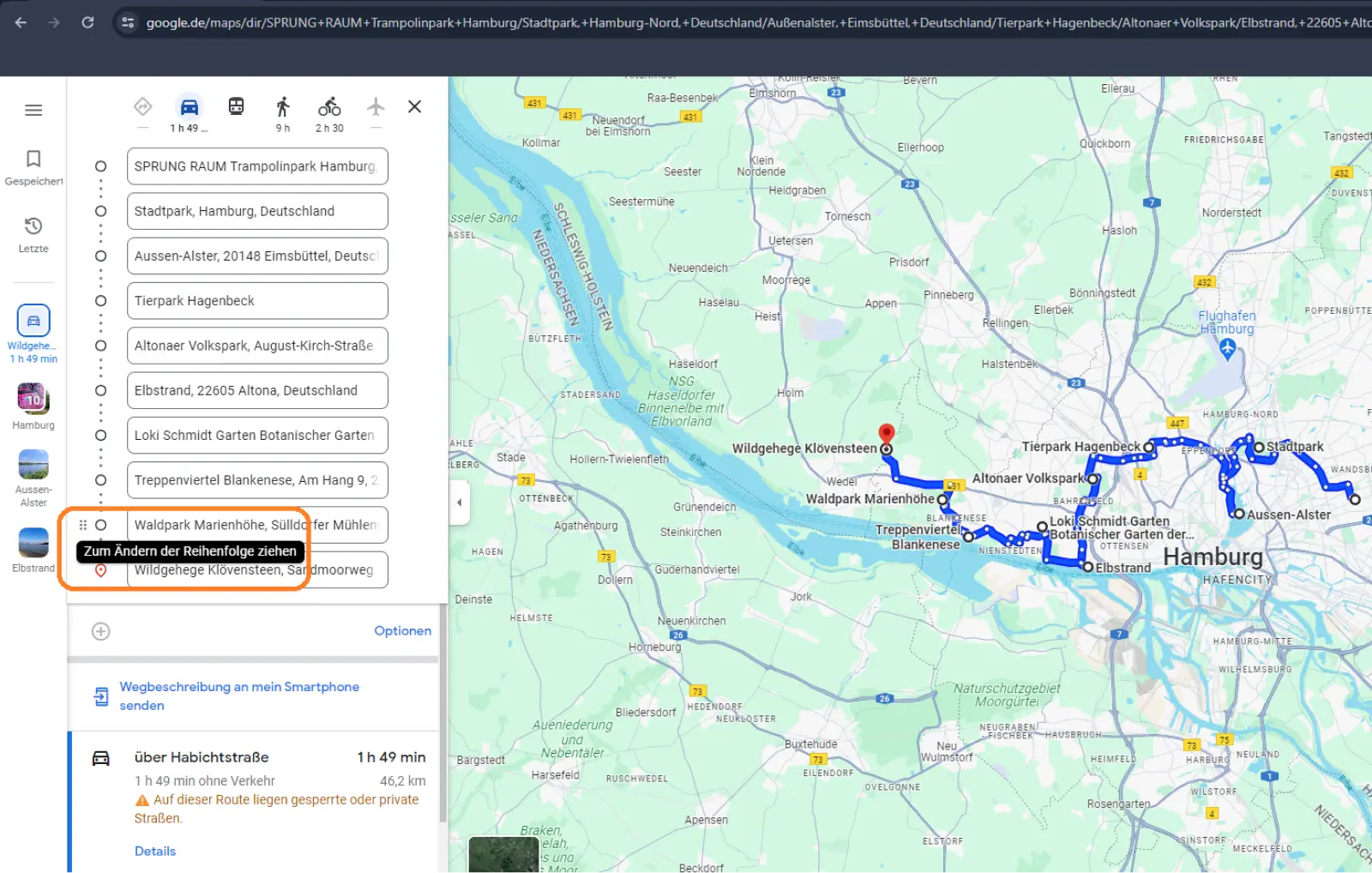Image resolution: width=1372 pixels, height=873 pixels.
Task: Open route Optionen
Action: (x=402, y=631)
